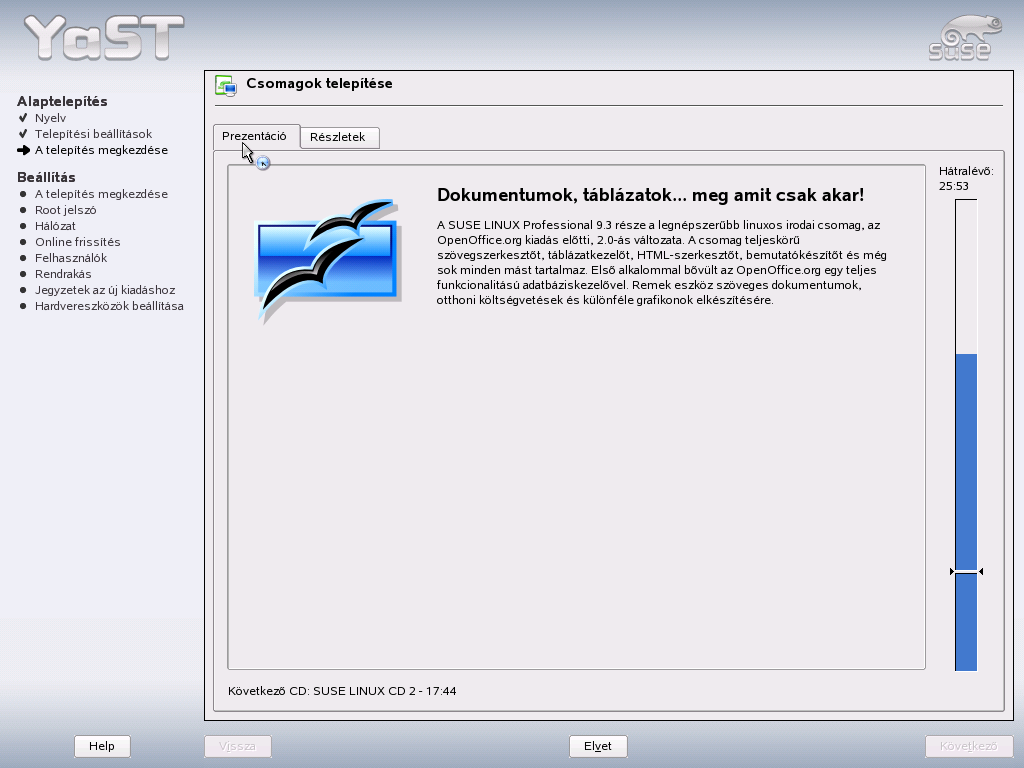
Task: Select the Prezentáció tab
Action: click(256, 136)
